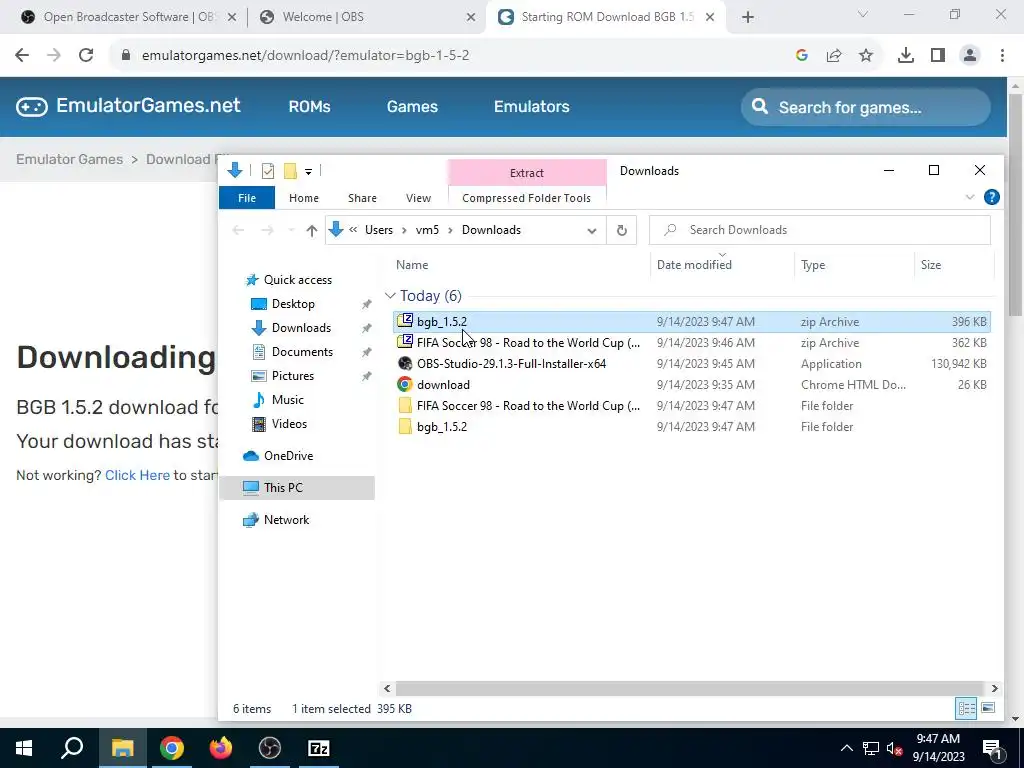Select OneDrive in navigation pane
1024x768 pixels.
288,456
